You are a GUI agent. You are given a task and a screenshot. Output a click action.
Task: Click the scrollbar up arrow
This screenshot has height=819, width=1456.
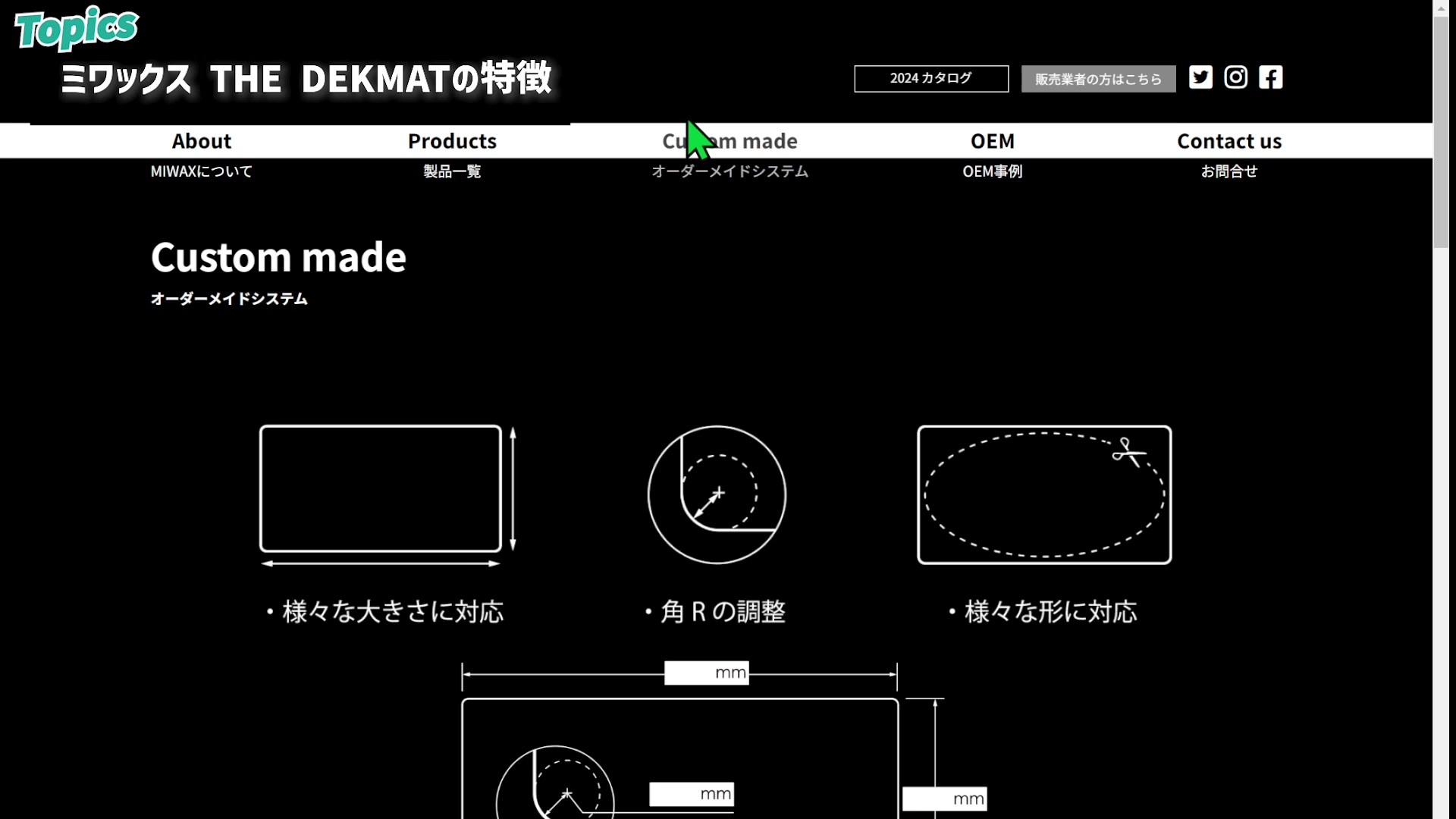coord(1441,8)
